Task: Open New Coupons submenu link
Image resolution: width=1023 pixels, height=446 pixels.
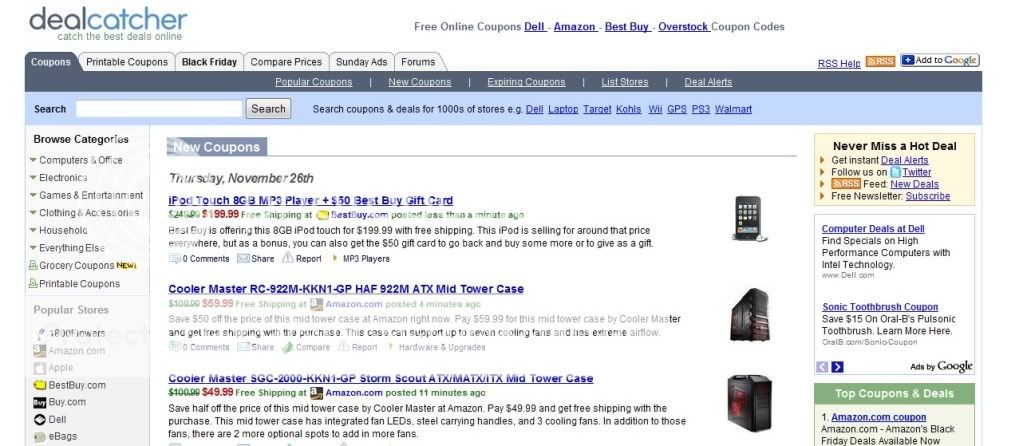Action: click(x=420, y=82)
